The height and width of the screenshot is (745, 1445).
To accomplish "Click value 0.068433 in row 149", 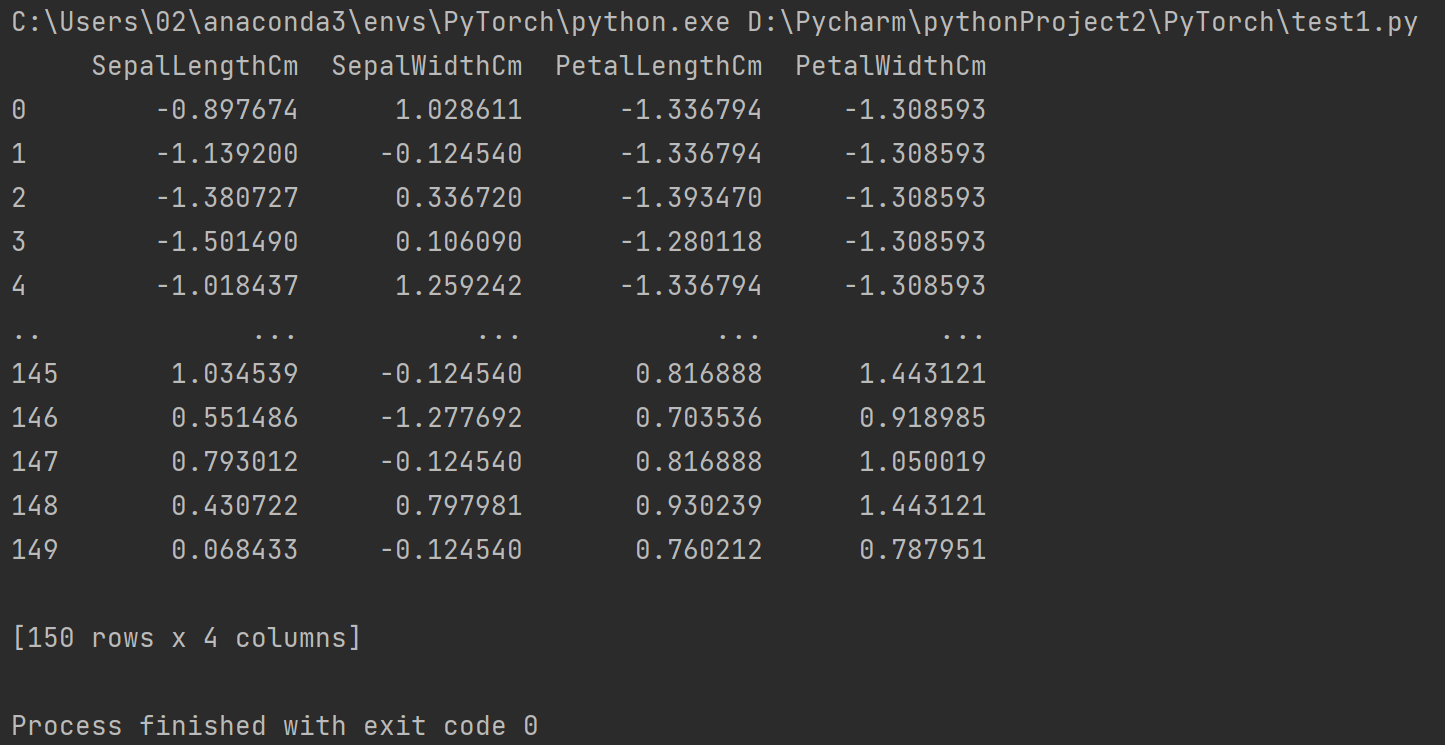I will [235, 550].
